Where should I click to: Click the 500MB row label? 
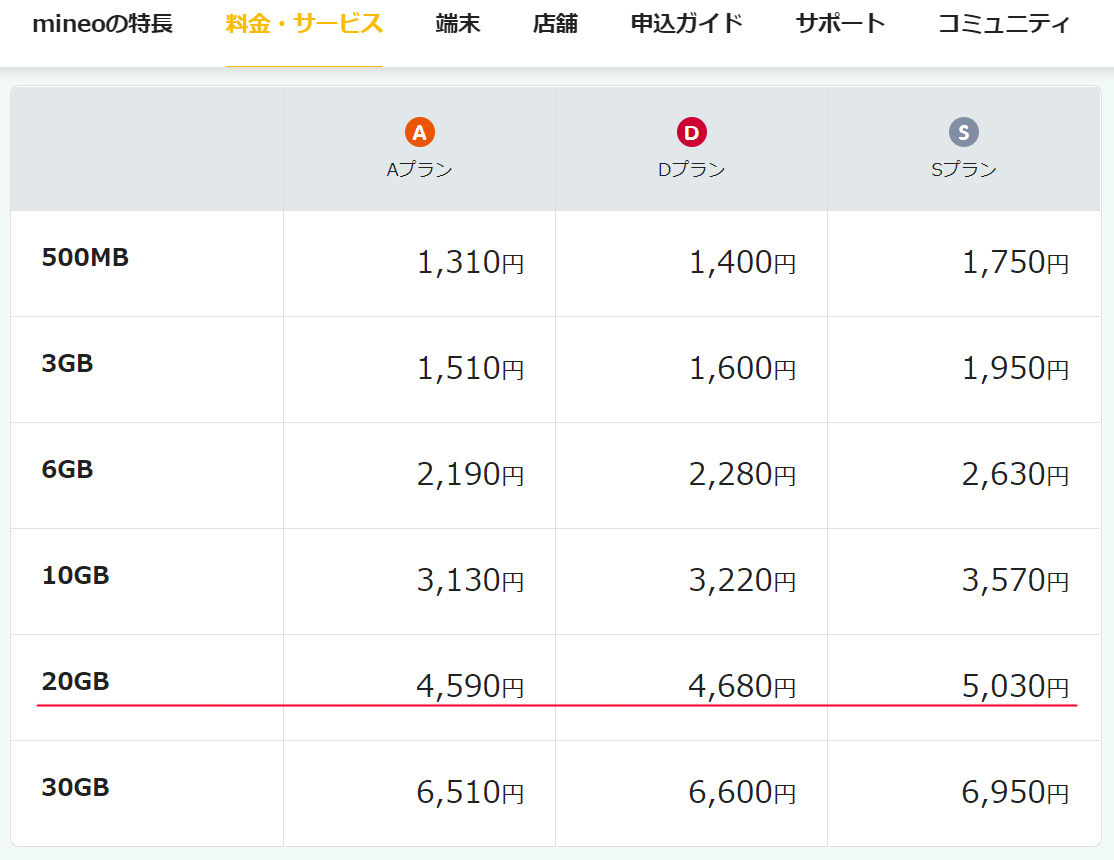click(x=85, y=258)
